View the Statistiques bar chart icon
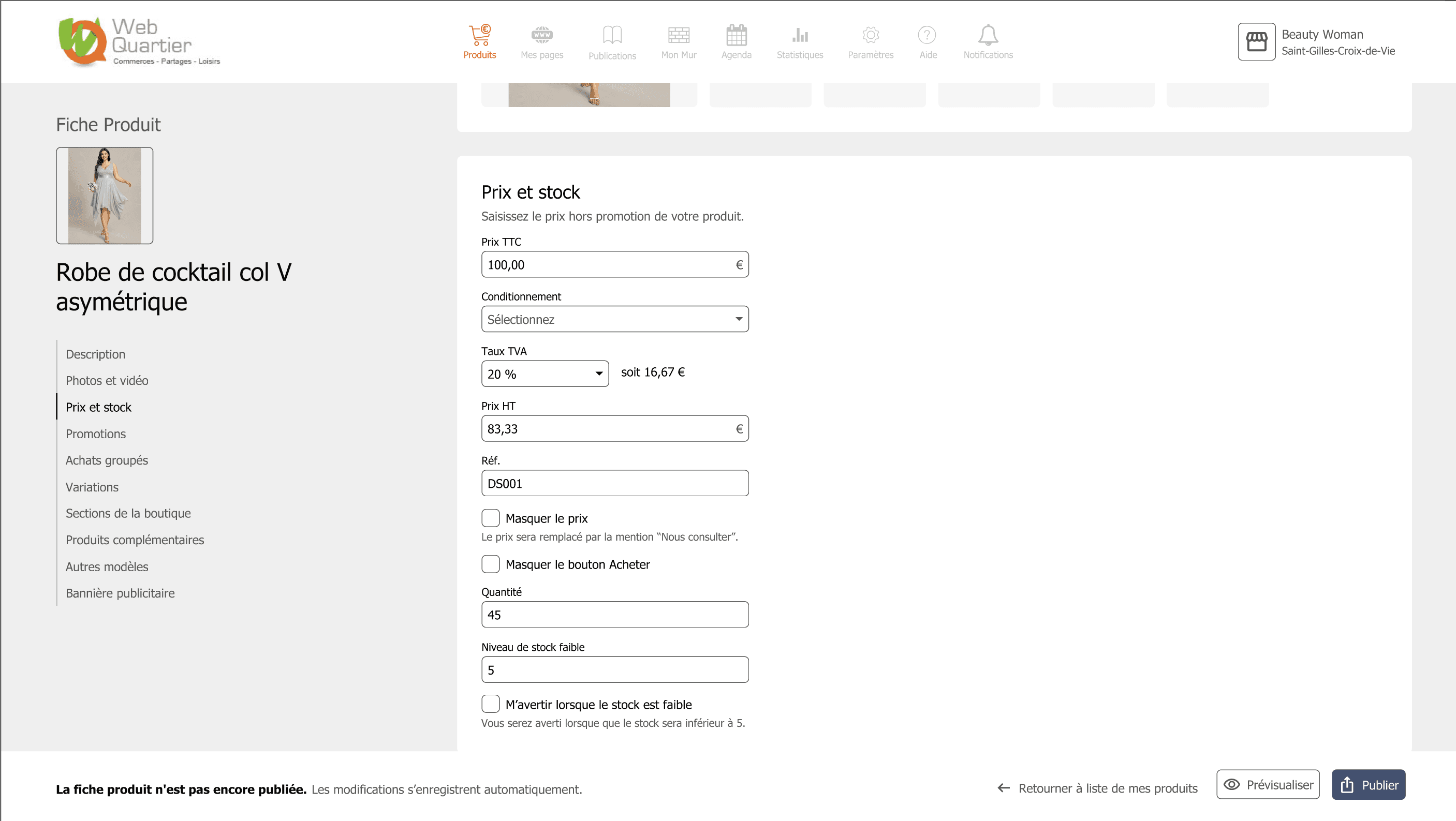Viewport: 1456px width, 821px height. 799,36
